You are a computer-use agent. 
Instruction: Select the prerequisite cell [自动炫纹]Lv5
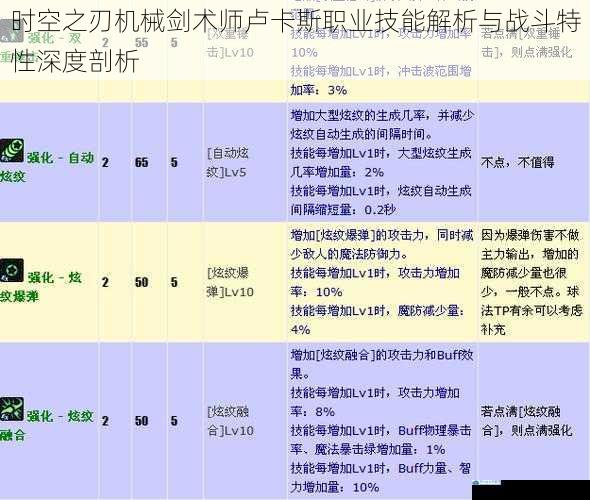(x=228, y=163)
